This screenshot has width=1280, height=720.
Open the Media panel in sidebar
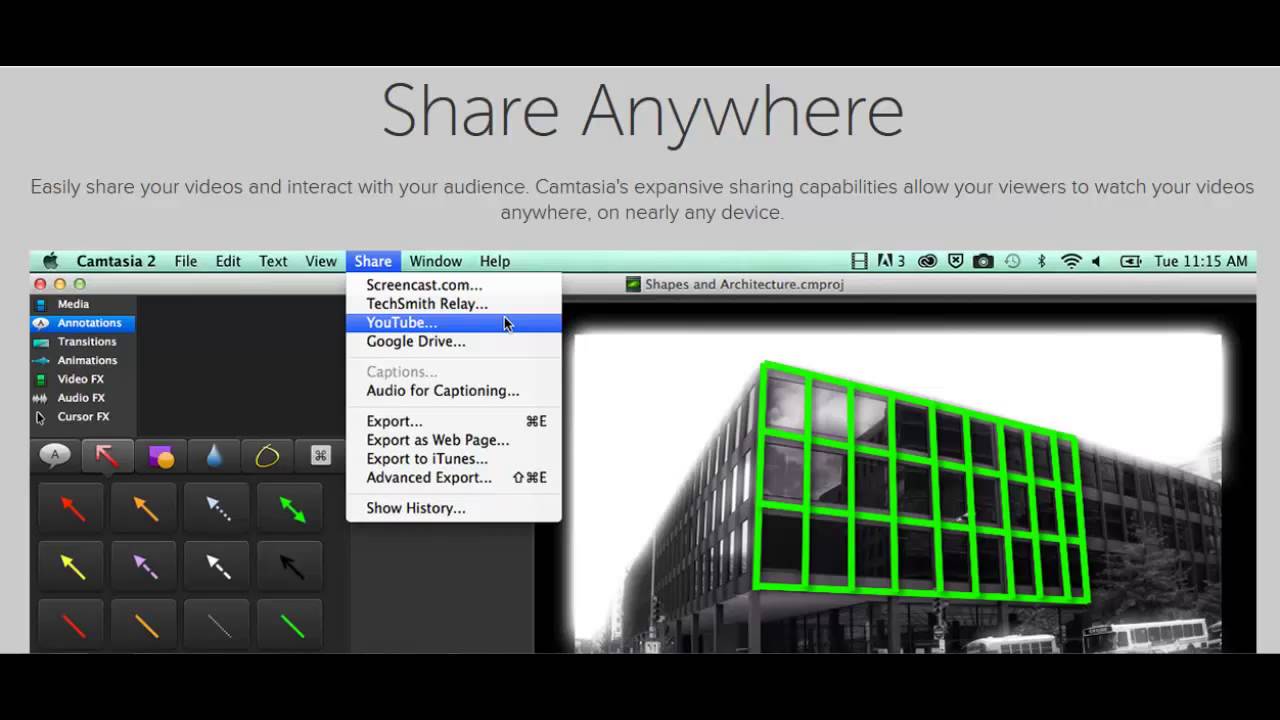tap(82, 304)
